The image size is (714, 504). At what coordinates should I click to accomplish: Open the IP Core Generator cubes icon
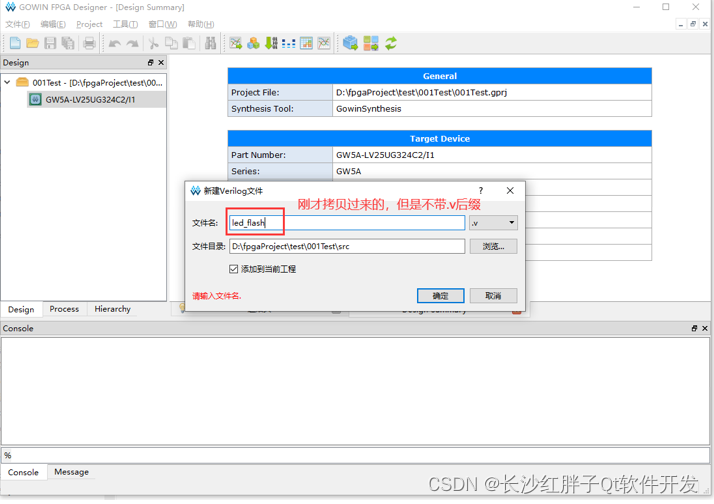point(253,43)
